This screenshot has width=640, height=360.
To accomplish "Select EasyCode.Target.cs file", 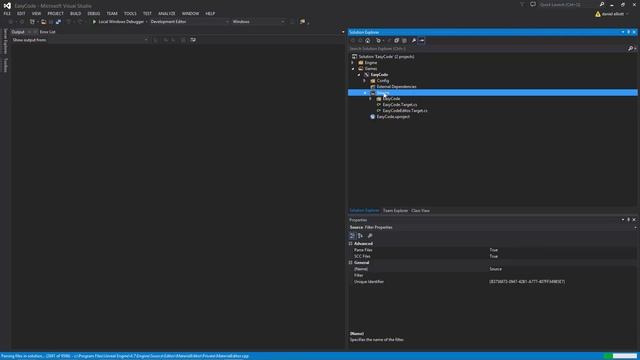I will [400, 105].
